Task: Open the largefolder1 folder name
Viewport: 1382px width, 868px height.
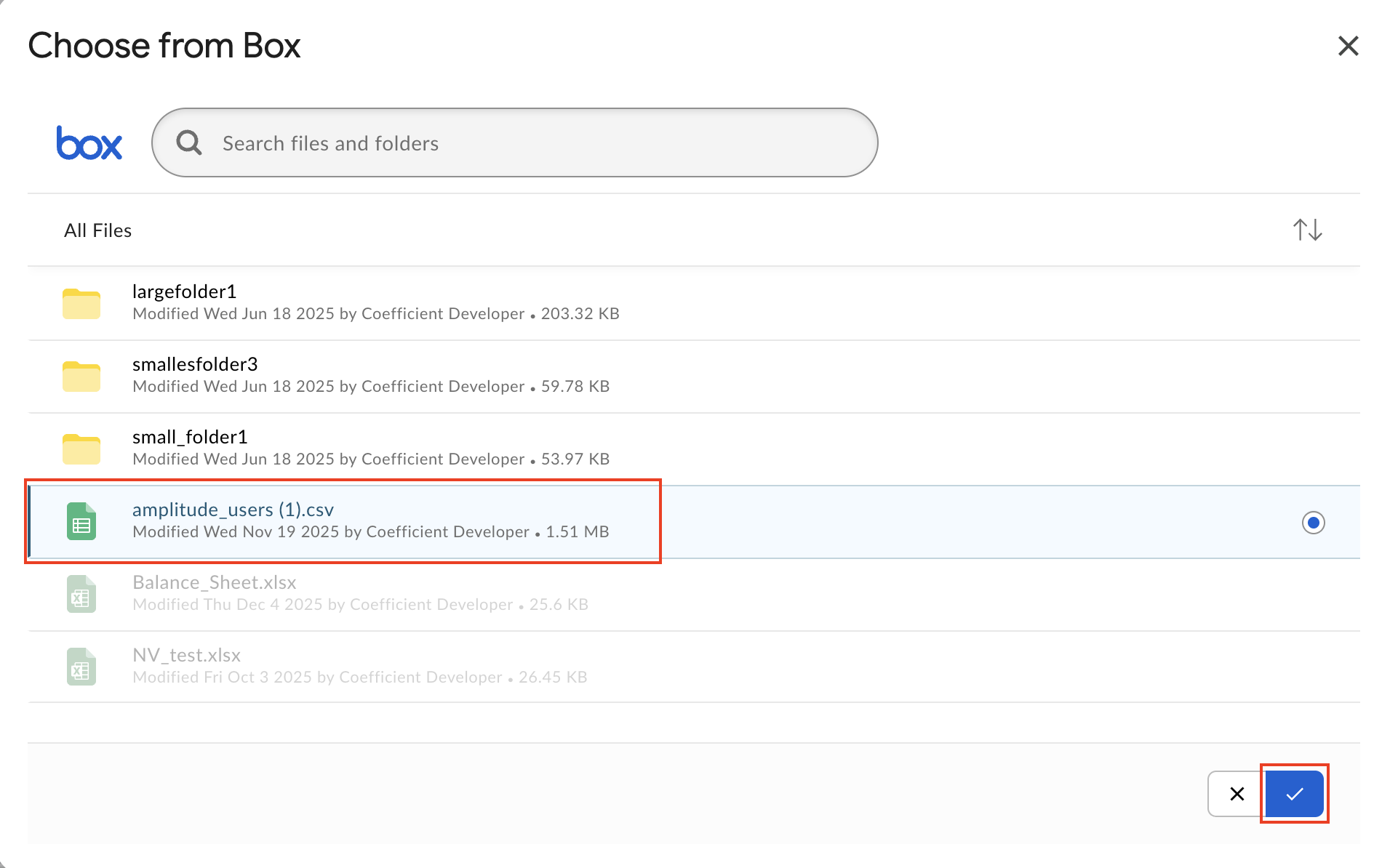Action: tap(184, 292)
